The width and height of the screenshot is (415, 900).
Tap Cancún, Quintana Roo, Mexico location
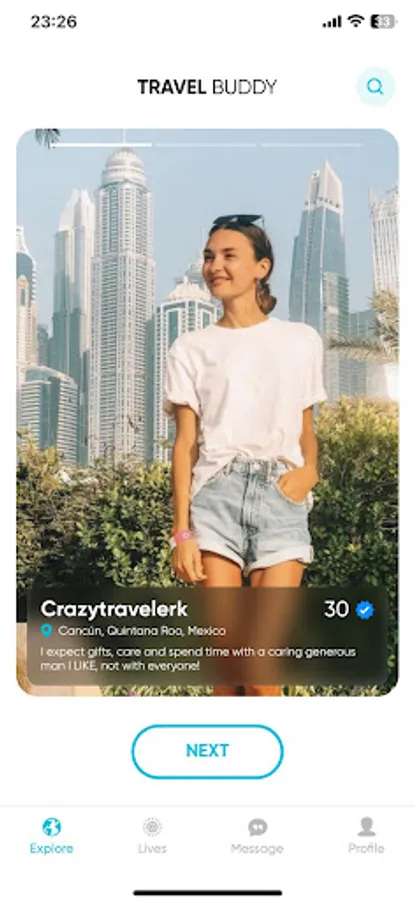142,631
